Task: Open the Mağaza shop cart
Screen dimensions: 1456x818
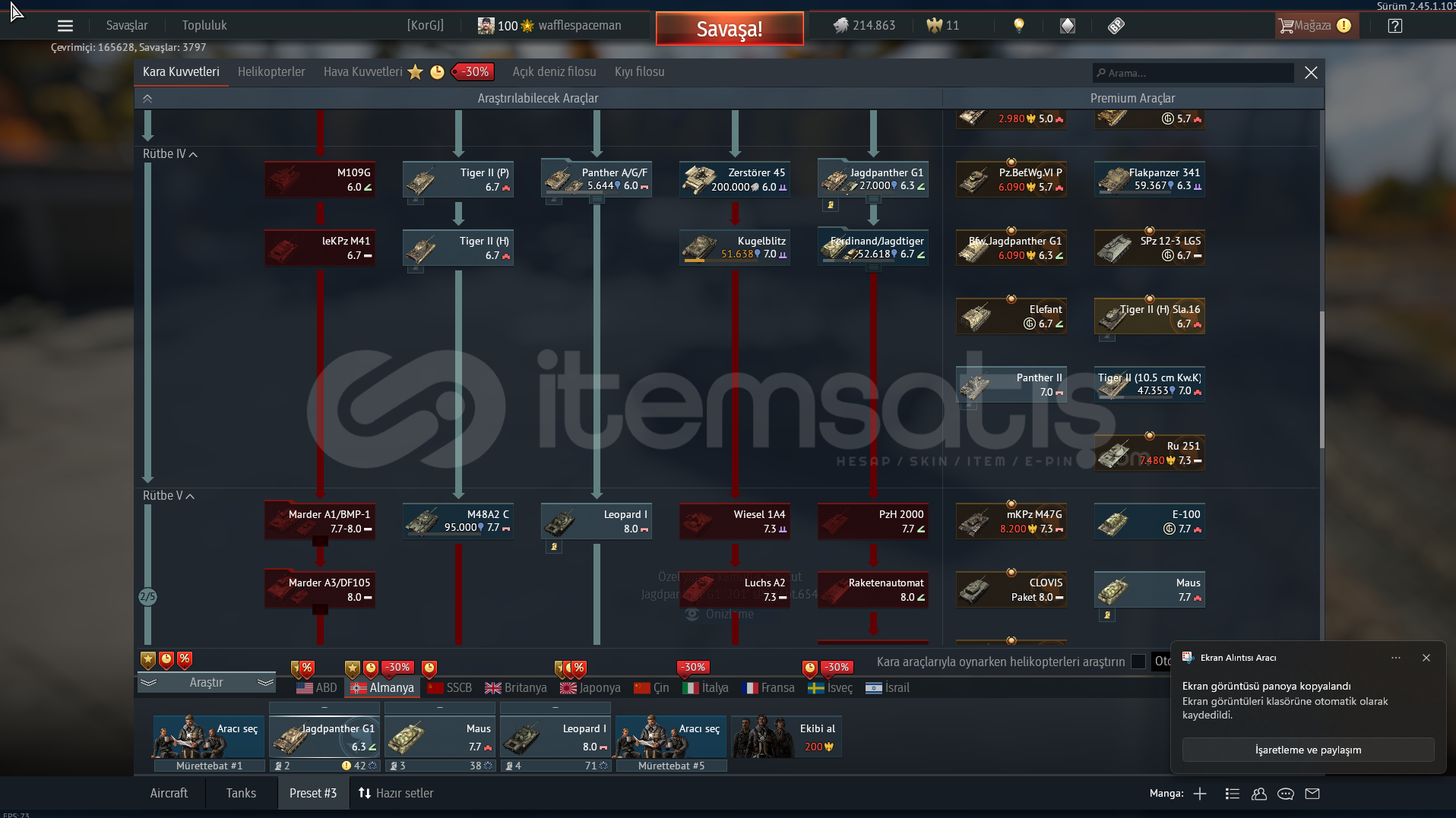Action: [1315, 26]
